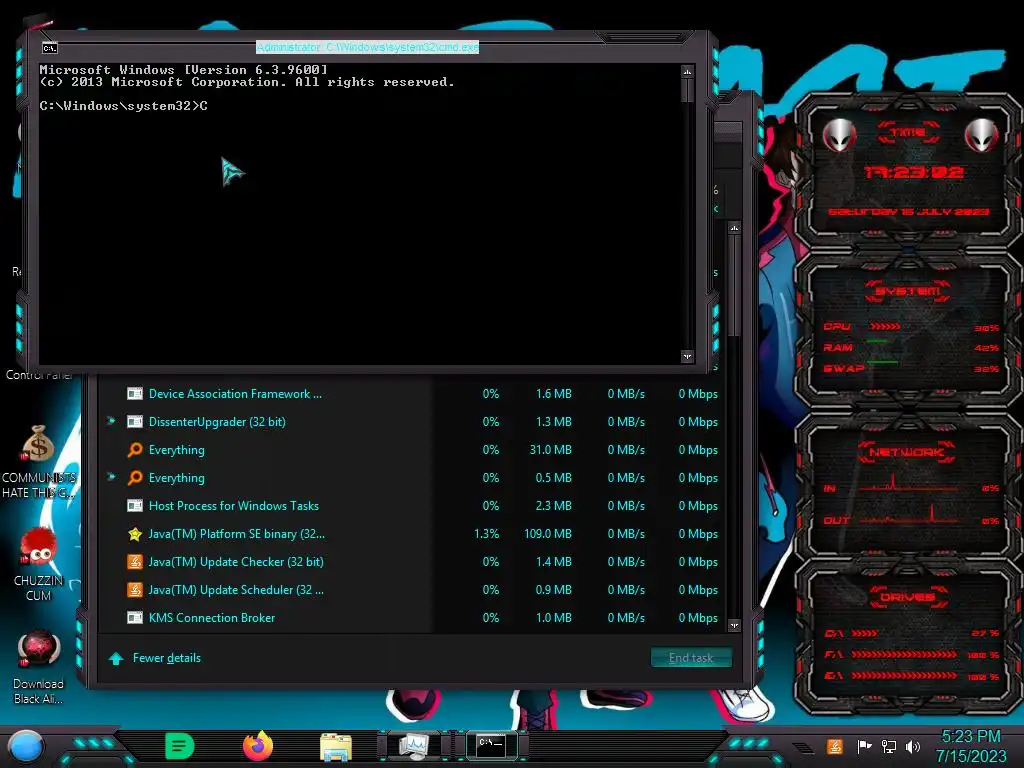
Task: Launch Firefox from the taskbar
Action: [258, 746]
